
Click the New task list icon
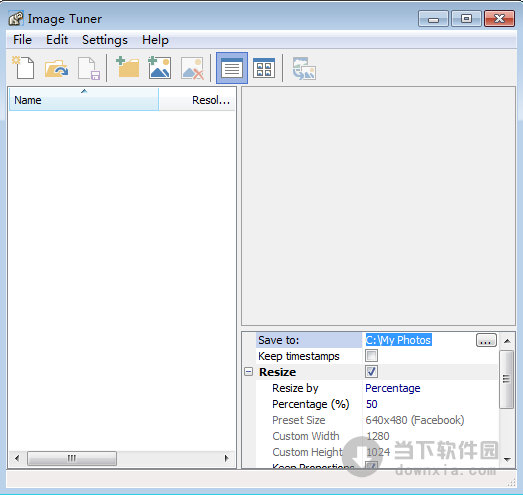pos(23,68)
